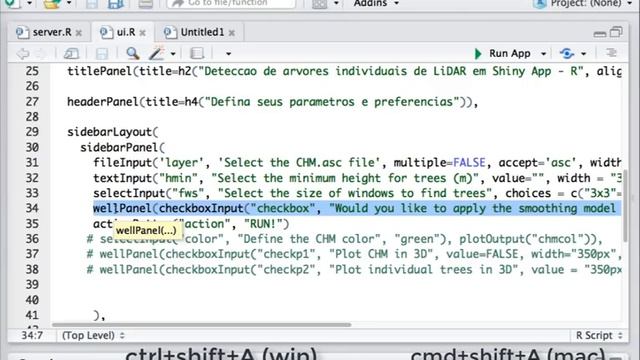Close the server.R tab
Viewport: 640px width, 360px height.
tap(79, 33)
